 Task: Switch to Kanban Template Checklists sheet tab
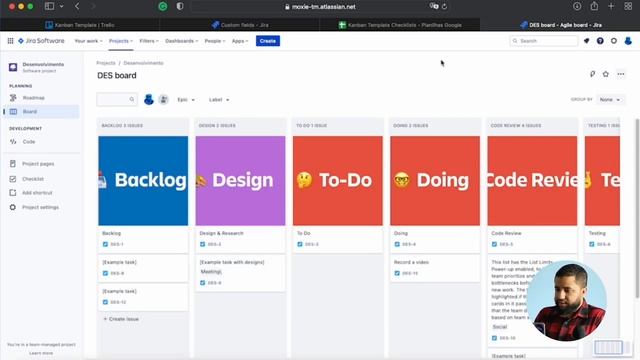point(400,25)
